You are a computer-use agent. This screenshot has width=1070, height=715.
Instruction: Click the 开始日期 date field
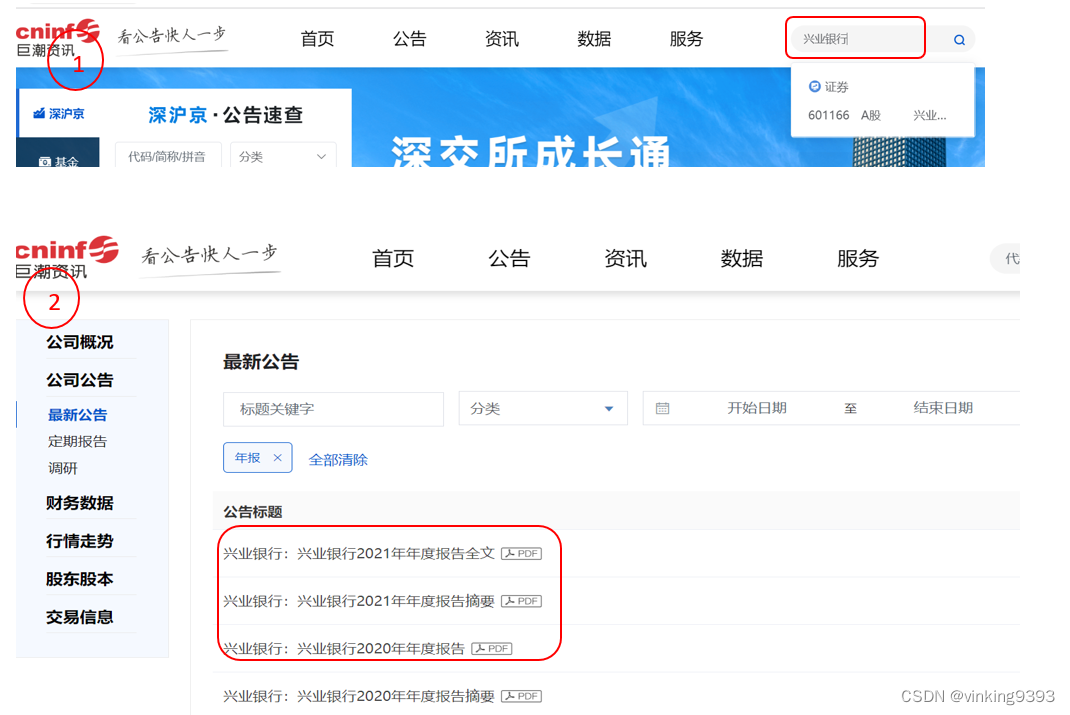coord(757,408)
